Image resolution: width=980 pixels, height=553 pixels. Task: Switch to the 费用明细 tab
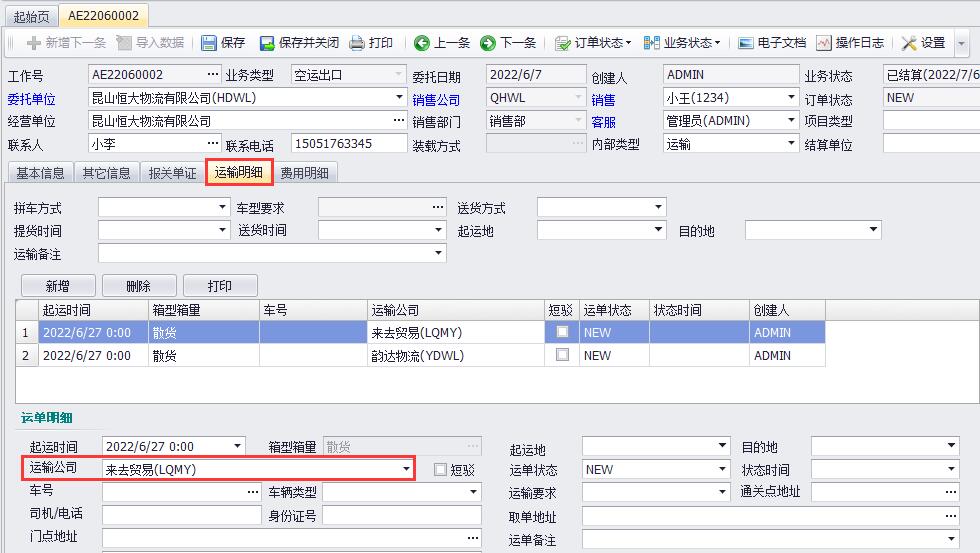(x=305, y=173)
